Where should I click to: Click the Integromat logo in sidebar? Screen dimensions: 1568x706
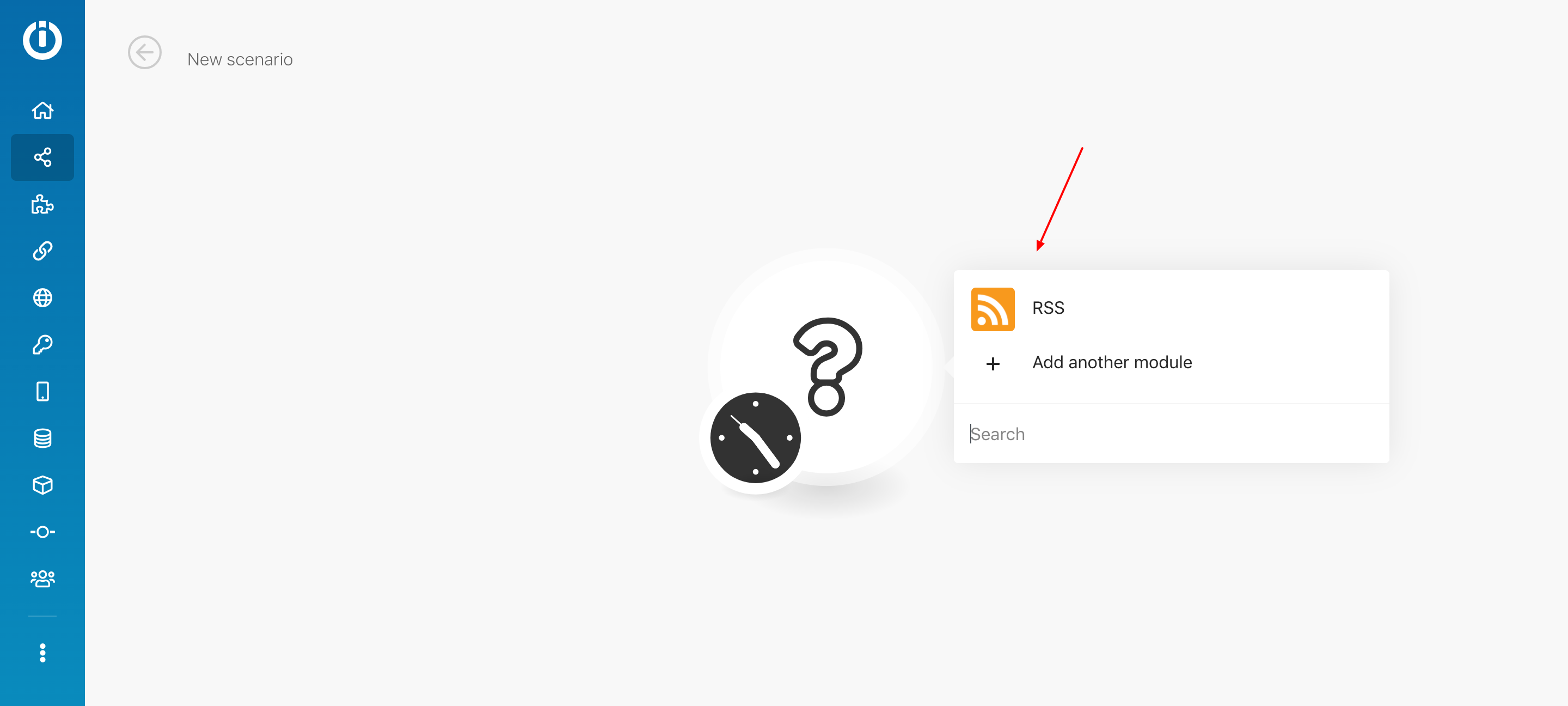tap(42, 40)
